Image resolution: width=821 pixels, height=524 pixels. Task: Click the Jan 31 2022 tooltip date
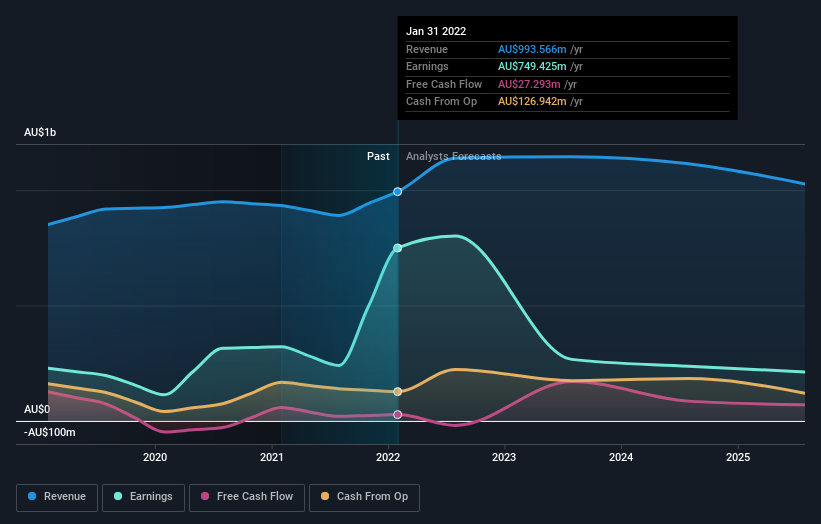click(436, 31)
